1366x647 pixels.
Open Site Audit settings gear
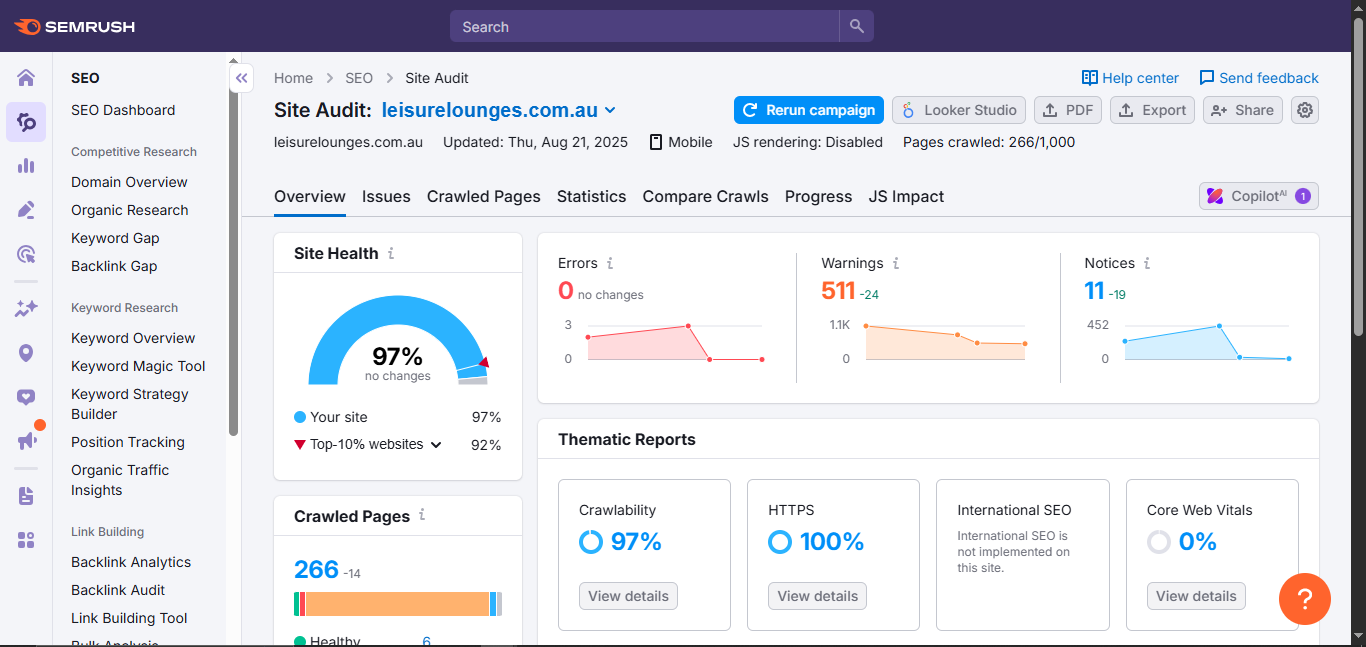coord(1305,110)
